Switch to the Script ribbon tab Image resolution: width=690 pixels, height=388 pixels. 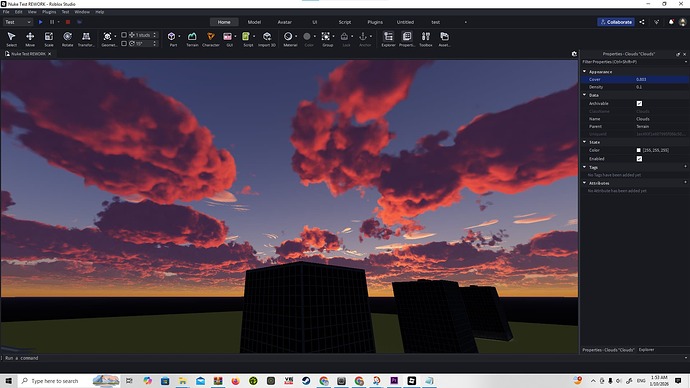pyautogui.click(x=345, y=22)
